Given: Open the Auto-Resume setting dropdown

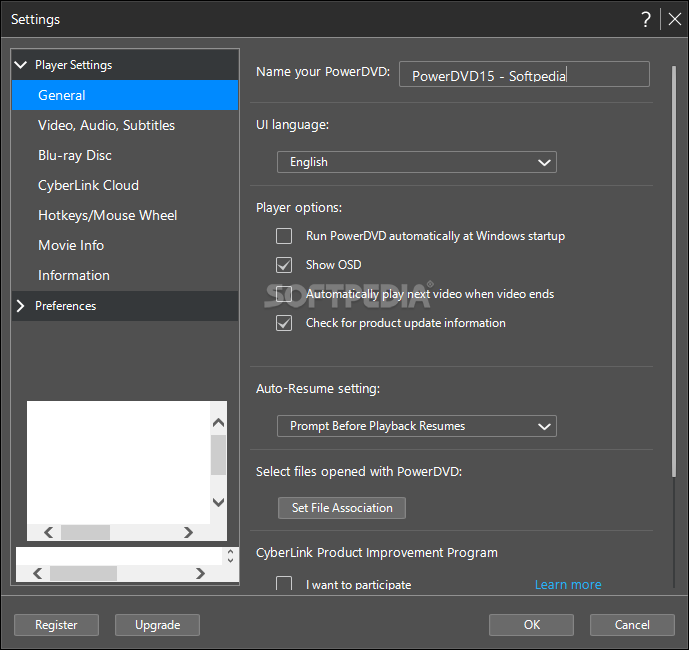Looking at the screenshot, I should (x=417, y=426).
